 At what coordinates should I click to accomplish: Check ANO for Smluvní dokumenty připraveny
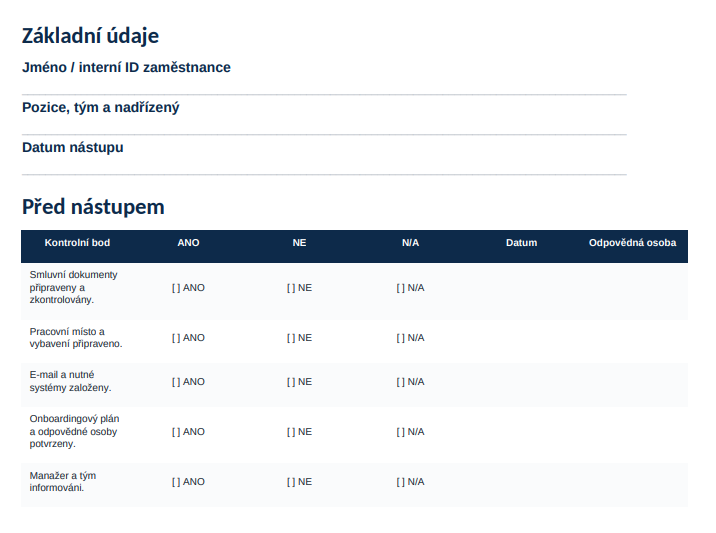pyautogui.click(x=188, y=288)
